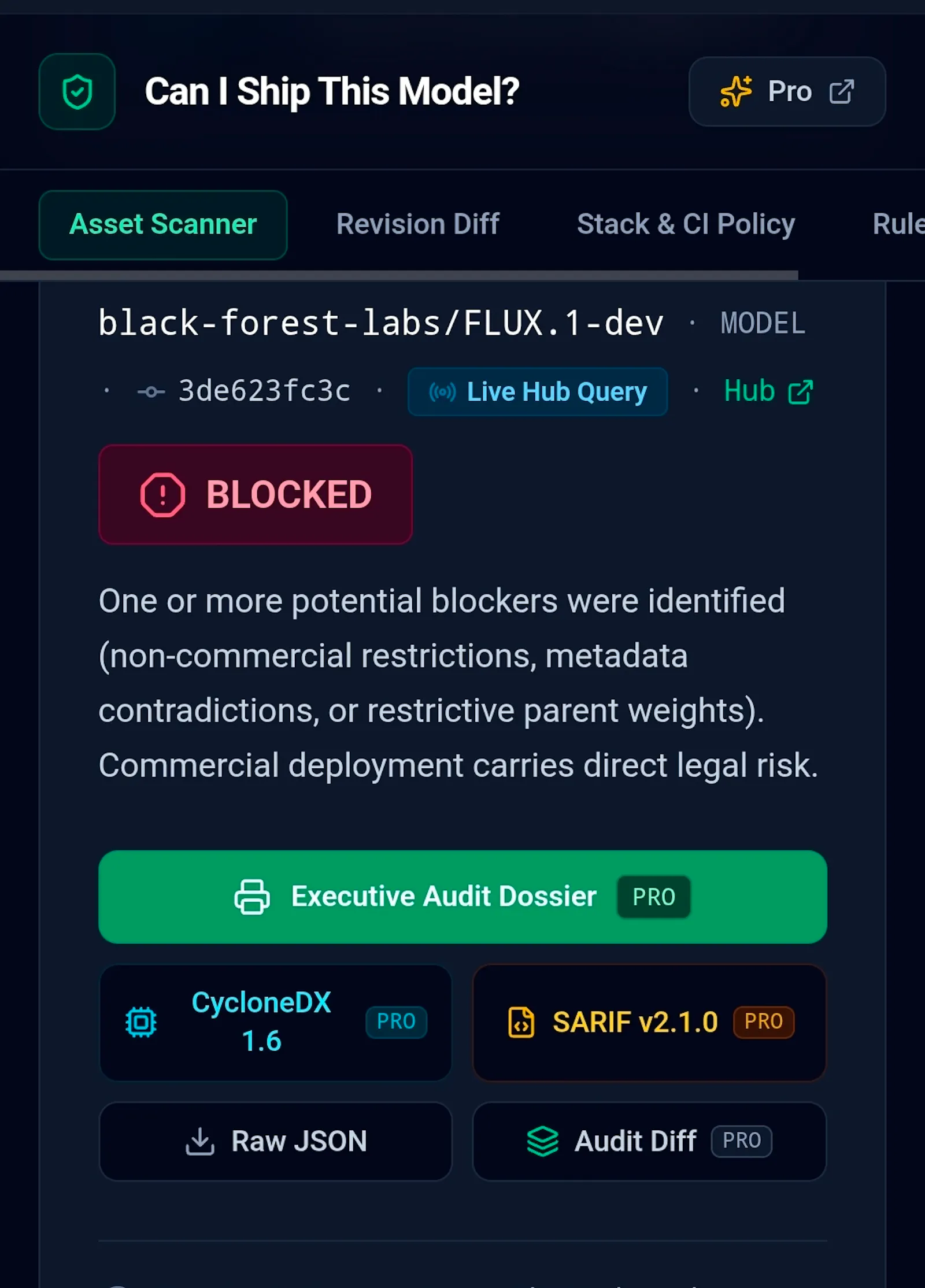Image resolution: width=925 pixels, height=1288 pixels.
Task: Click the horizontal tab scrollbar
Action: [x=399, y=275]
